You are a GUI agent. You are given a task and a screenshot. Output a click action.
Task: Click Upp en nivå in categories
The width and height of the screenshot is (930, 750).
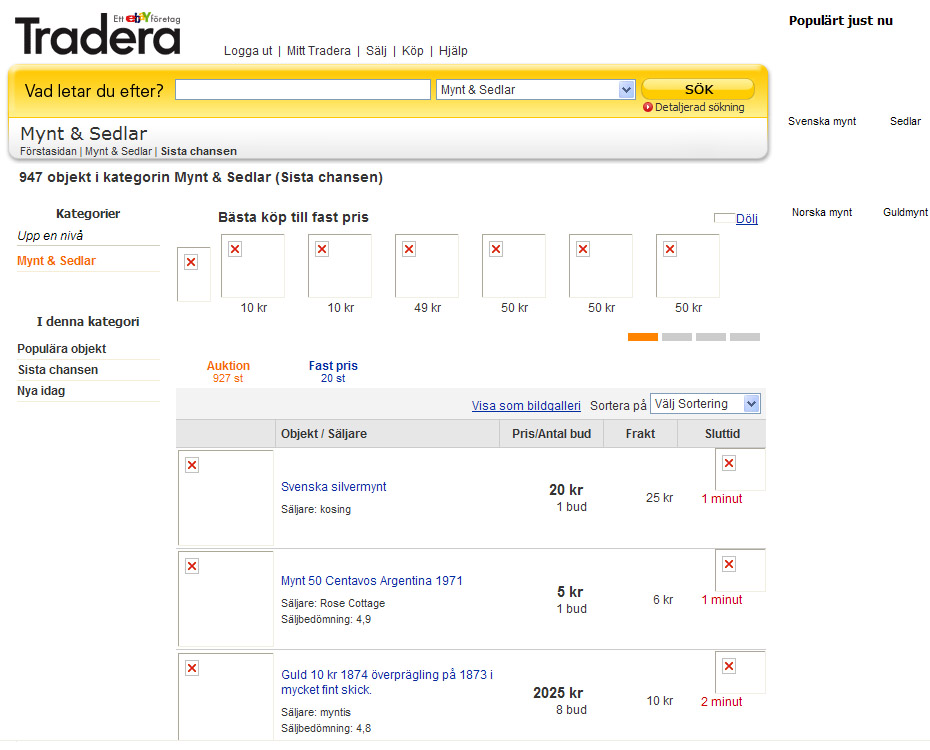pyautogui.click(x=50, y=235)
